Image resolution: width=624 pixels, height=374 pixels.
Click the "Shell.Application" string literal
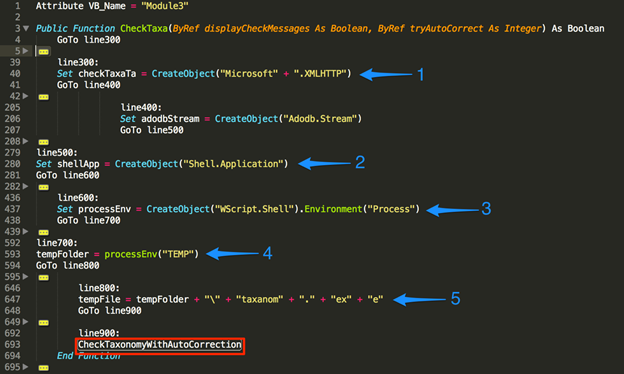(233, 164)
